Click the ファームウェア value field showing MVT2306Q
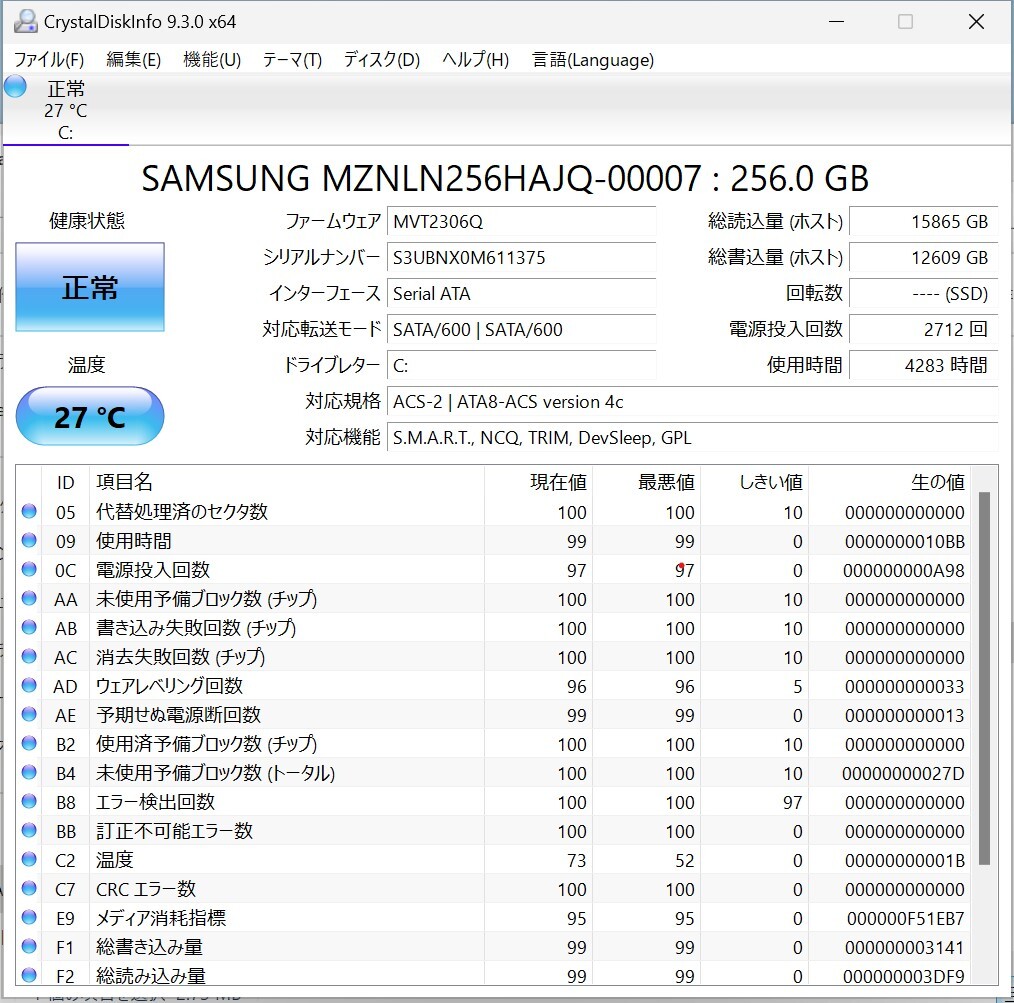Image resolution: width=1014 pixels, height=1003 pixels. pyautogui.click(x=521, y=221)
